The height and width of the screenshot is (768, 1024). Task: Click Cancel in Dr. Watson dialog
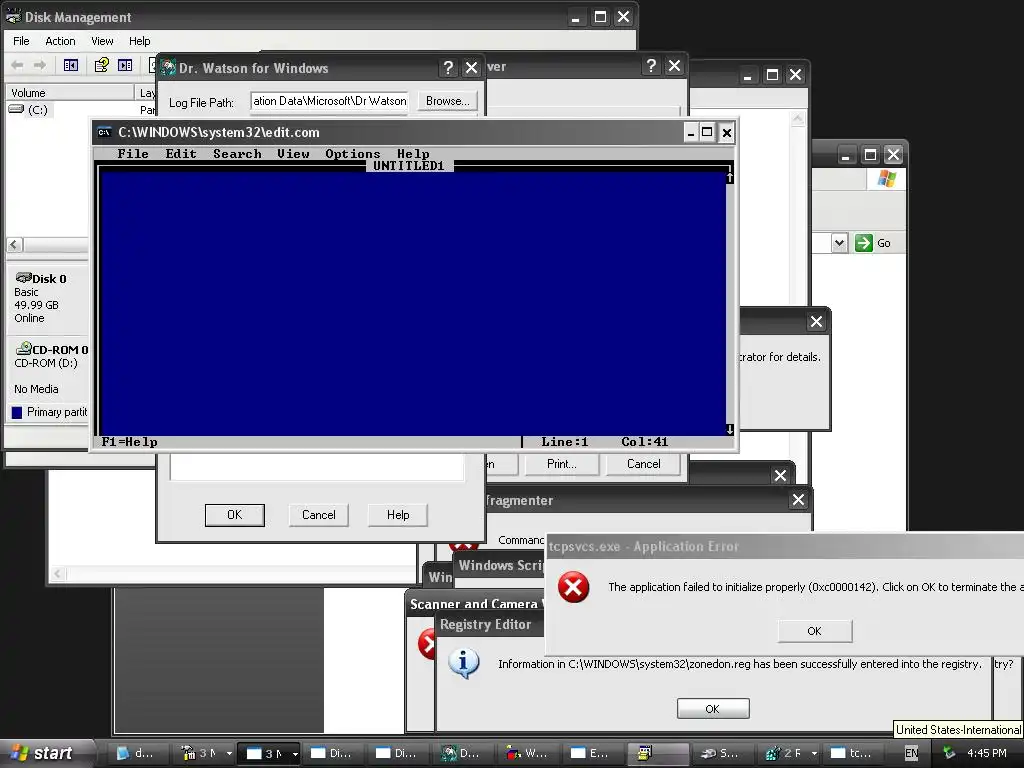point(319,515)
